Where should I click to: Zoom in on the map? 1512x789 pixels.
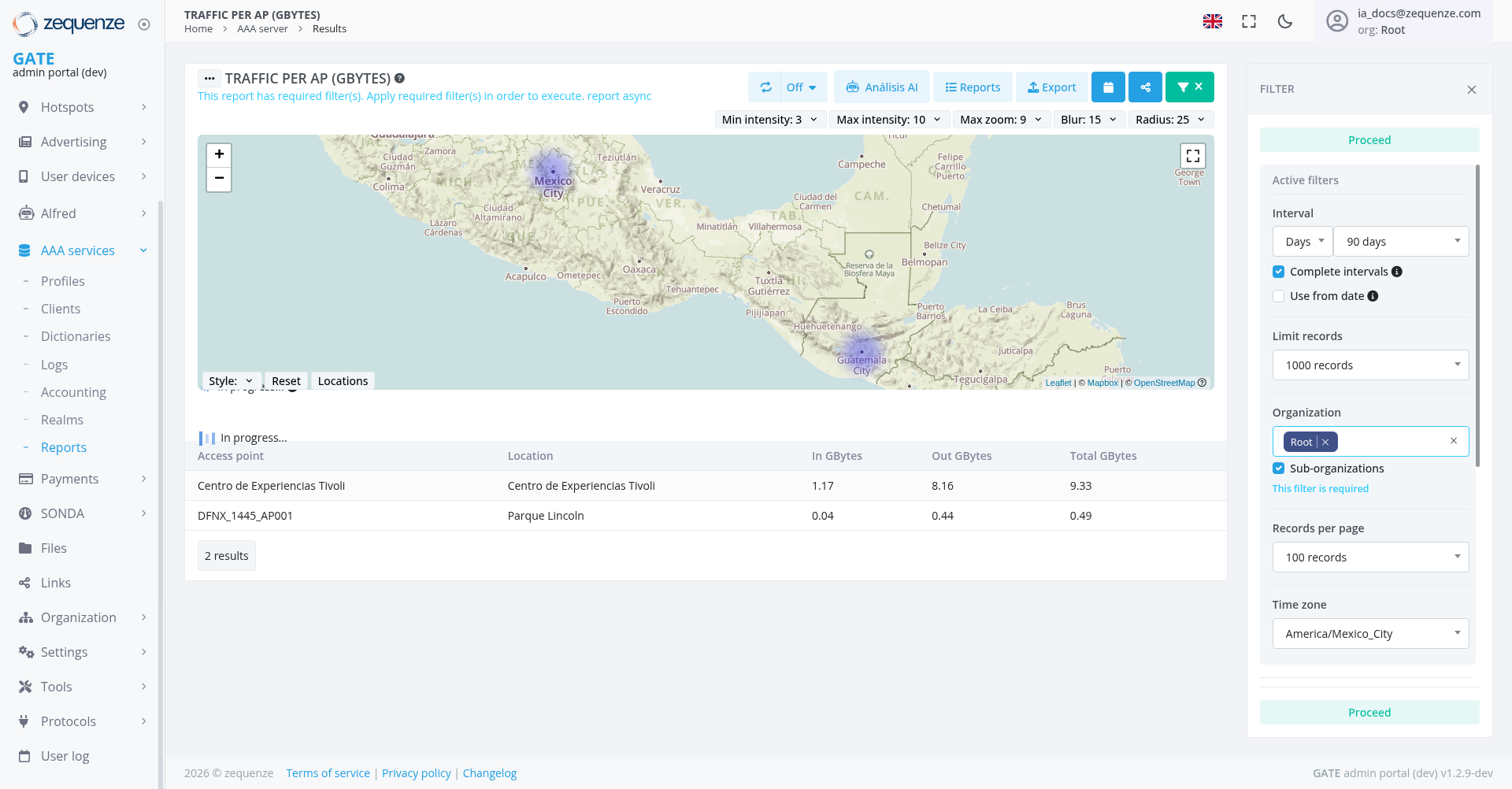[x=219, y=154]
